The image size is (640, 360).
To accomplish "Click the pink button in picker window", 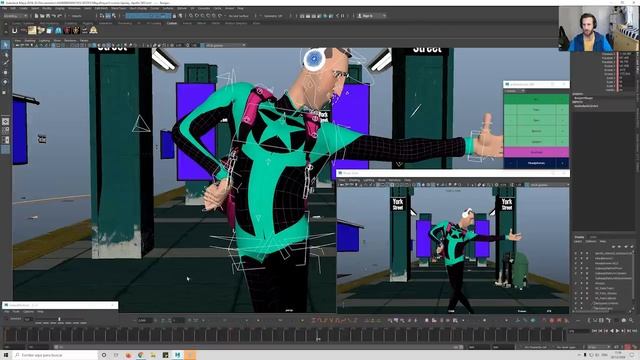I will pos(536,152).
